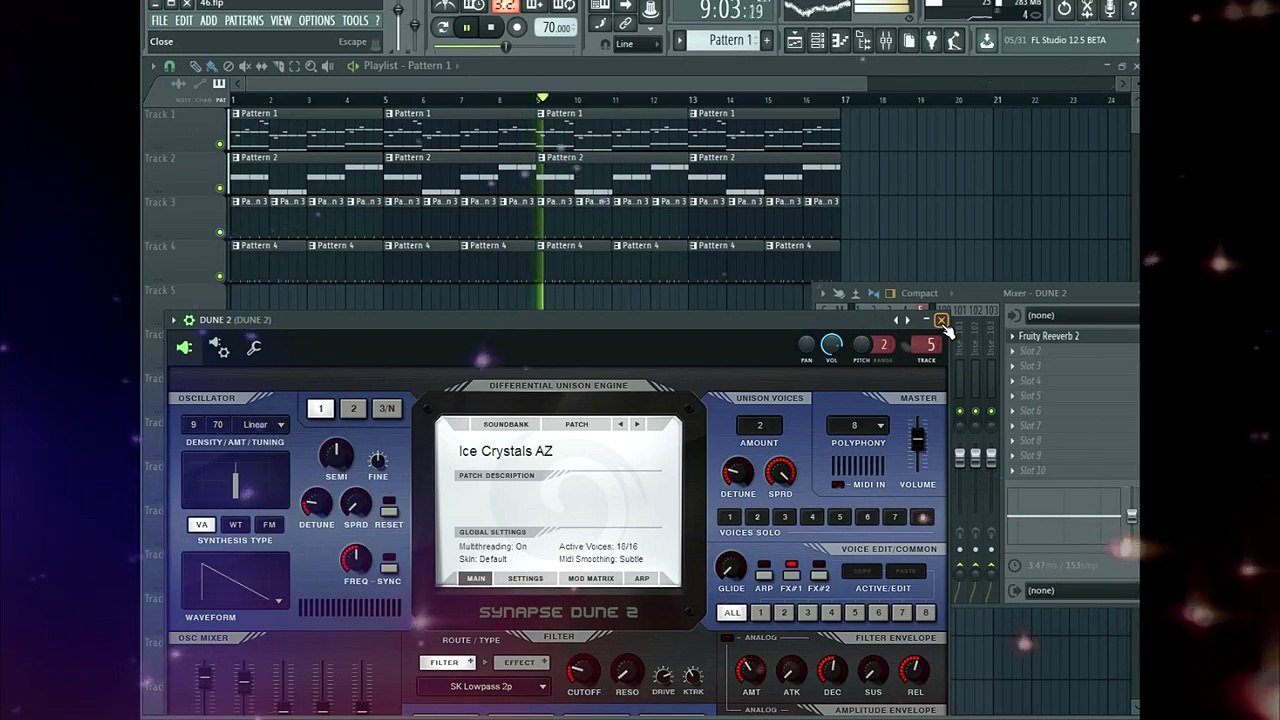Click the record button
Screen dimensions: 1280x720
tap(517, 28)
